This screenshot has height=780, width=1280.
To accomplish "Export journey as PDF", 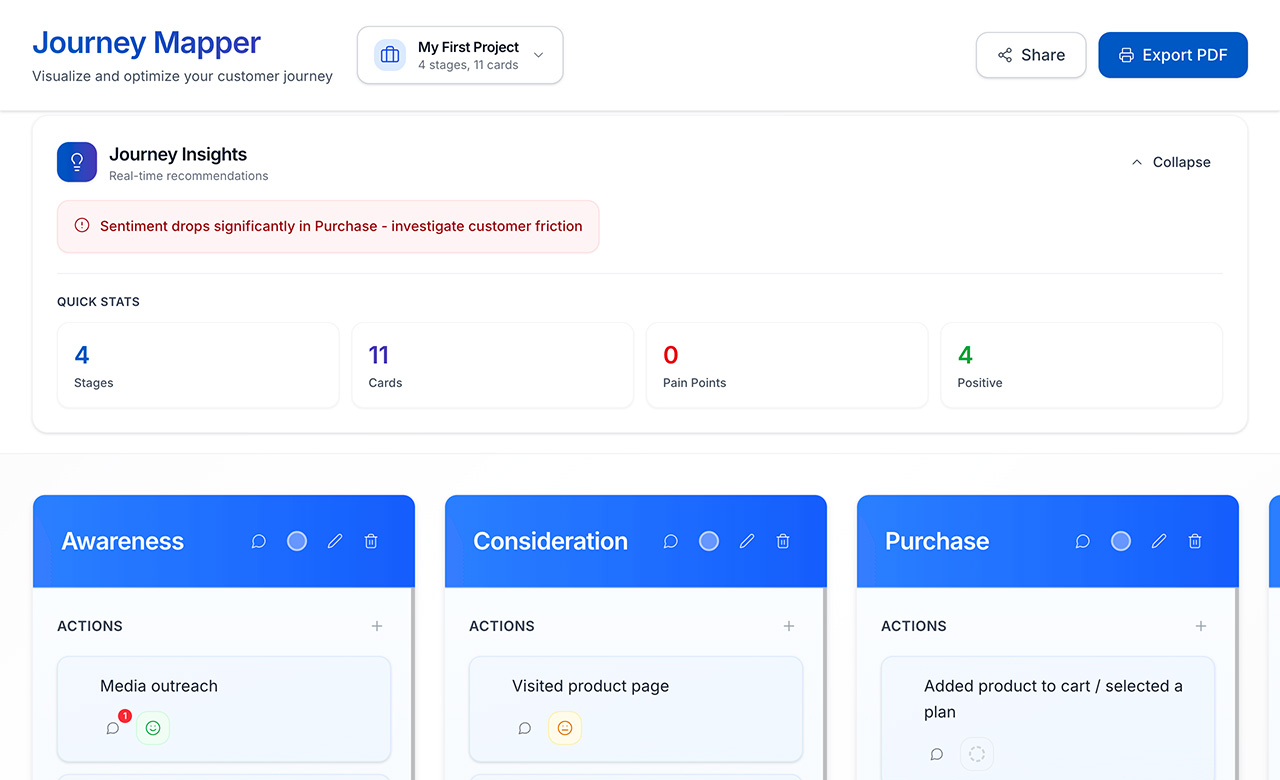I will pos(1172,55).
